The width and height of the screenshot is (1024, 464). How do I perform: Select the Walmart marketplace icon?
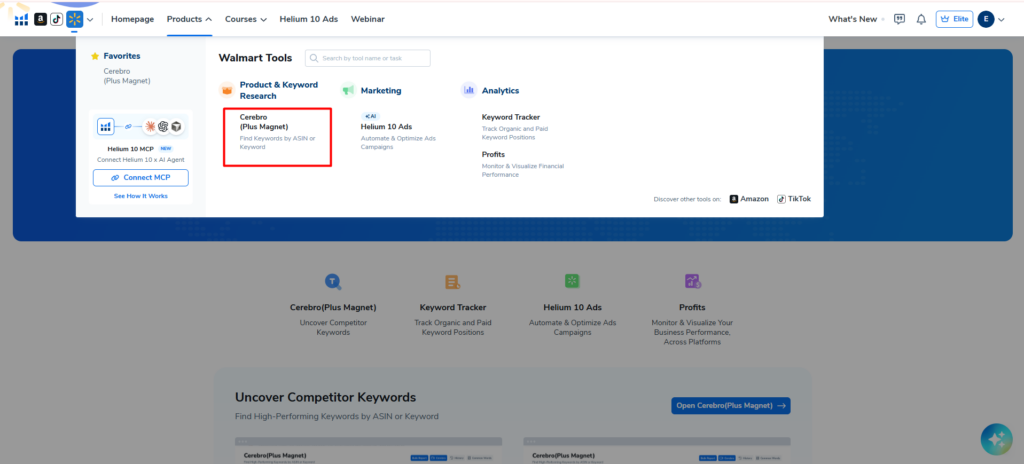pos(74,19)
